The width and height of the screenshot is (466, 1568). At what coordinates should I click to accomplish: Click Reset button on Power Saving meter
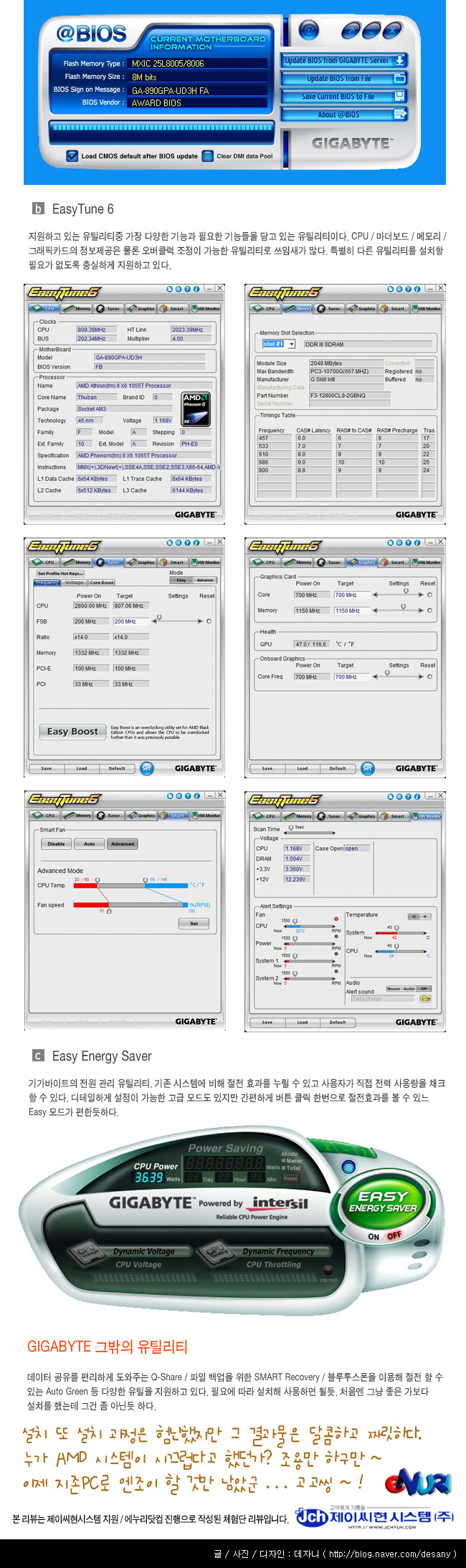point(290,1177)
